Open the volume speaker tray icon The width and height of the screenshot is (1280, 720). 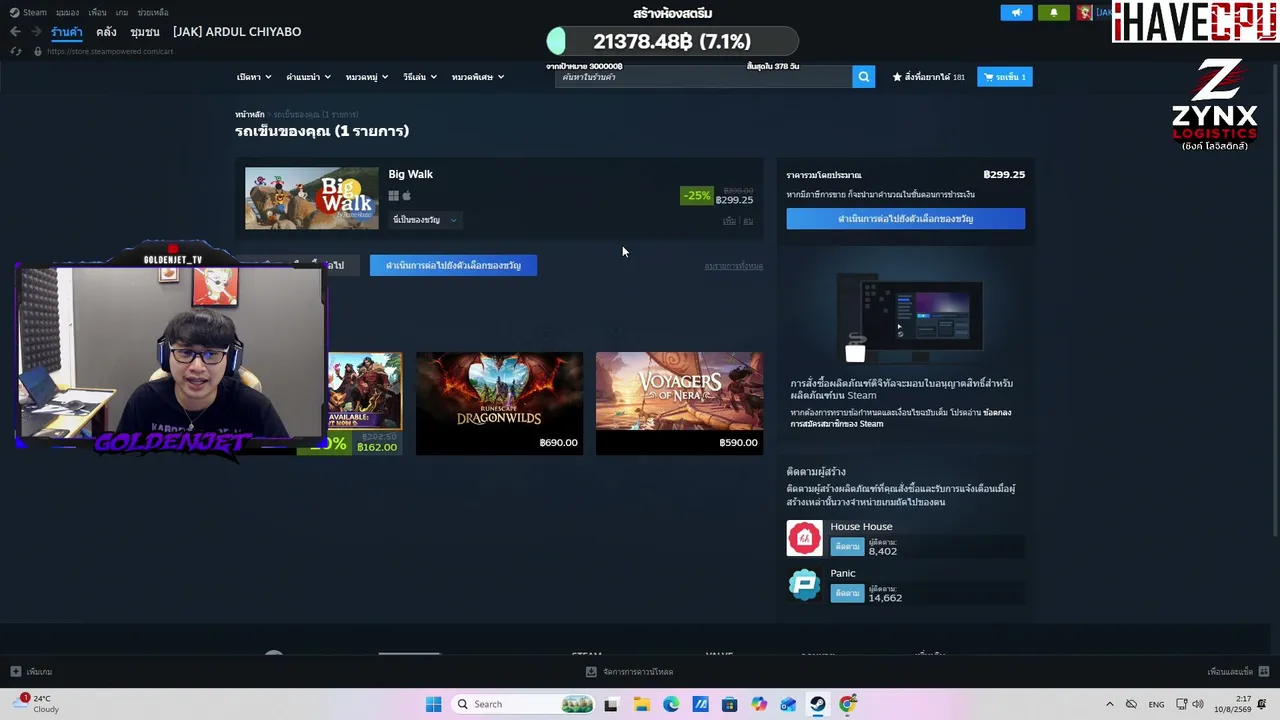tap(1198, 704)
